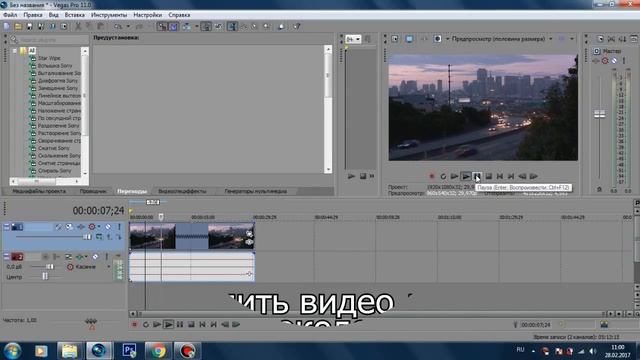Toggle the Enable Snapping toolbar button
This screenshot has height=360, width=640.
162,27
